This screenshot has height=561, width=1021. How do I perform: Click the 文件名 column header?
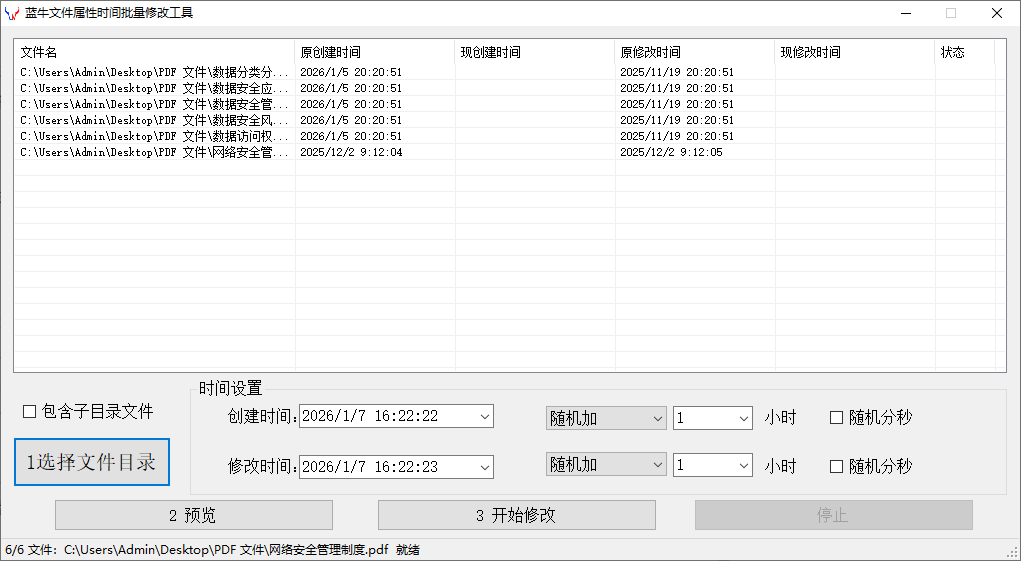click(155, 52)
